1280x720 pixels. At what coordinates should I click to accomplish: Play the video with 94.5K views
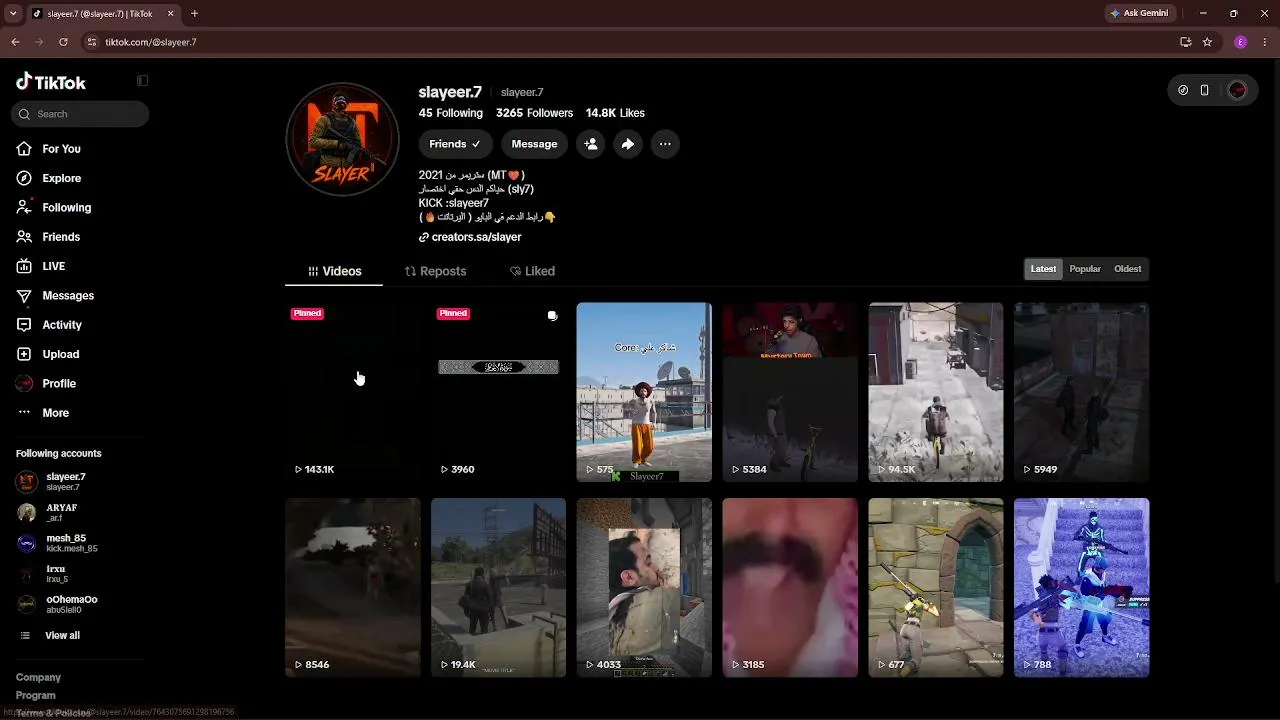pos(936,392)
